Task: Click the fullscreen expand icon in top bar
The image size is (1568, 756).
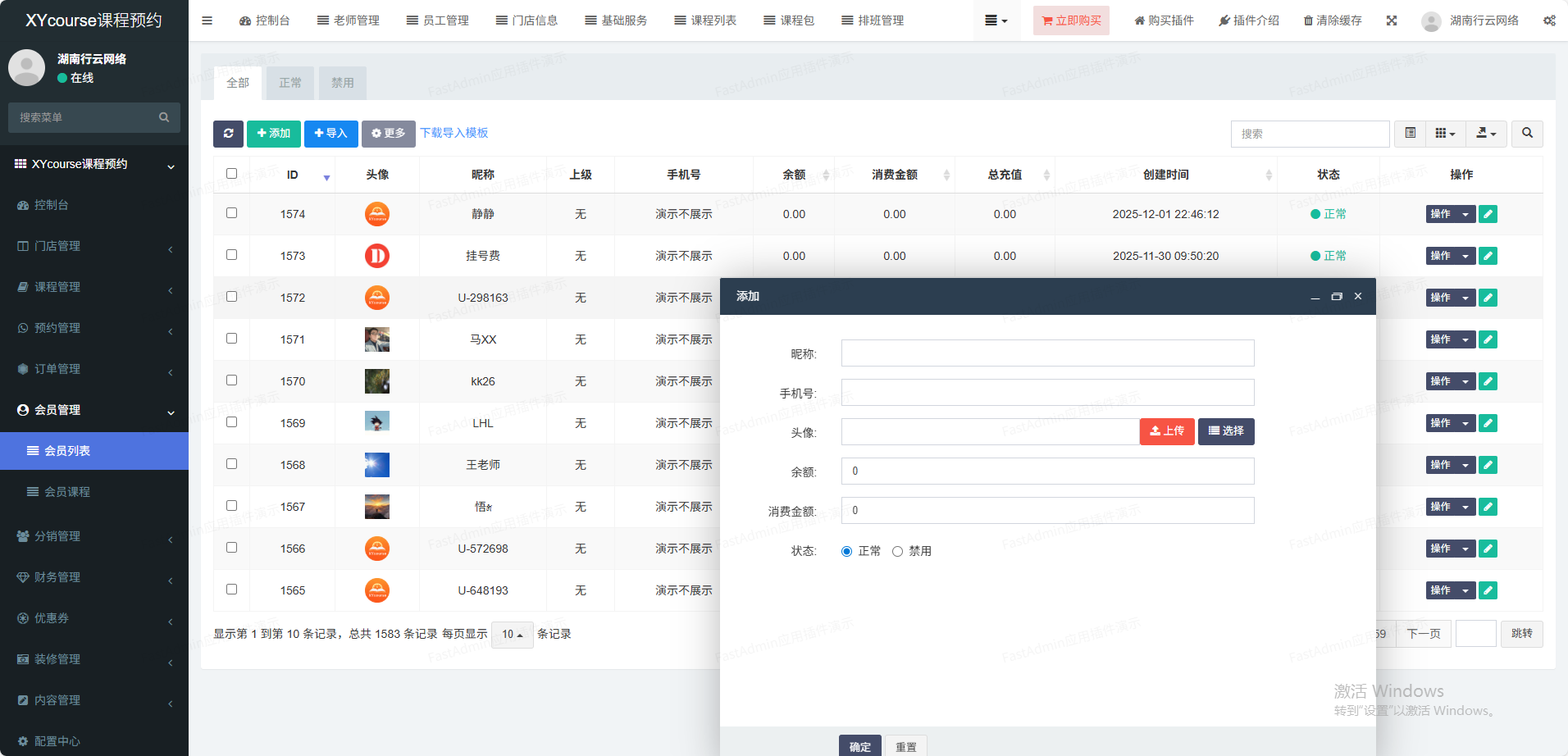Action: coord(1392,20)
